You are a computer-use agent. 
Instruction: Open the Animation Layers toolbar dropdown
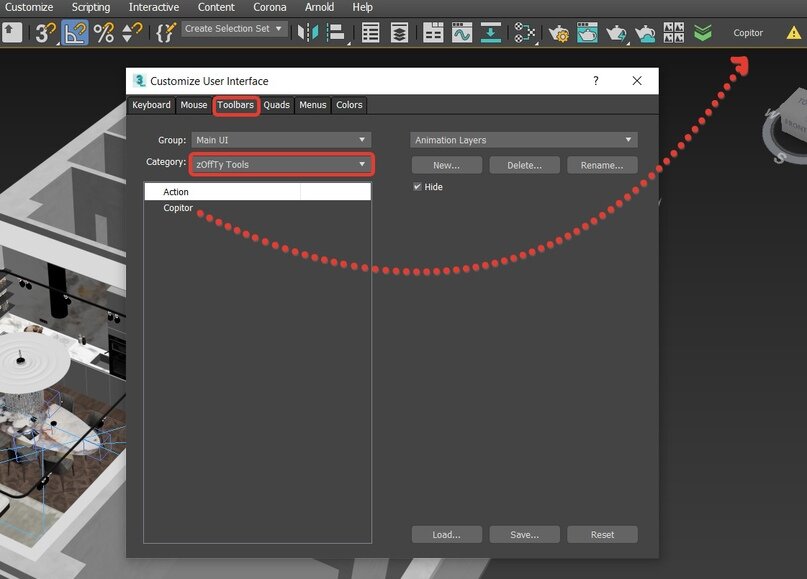click(x=524, y=140)
